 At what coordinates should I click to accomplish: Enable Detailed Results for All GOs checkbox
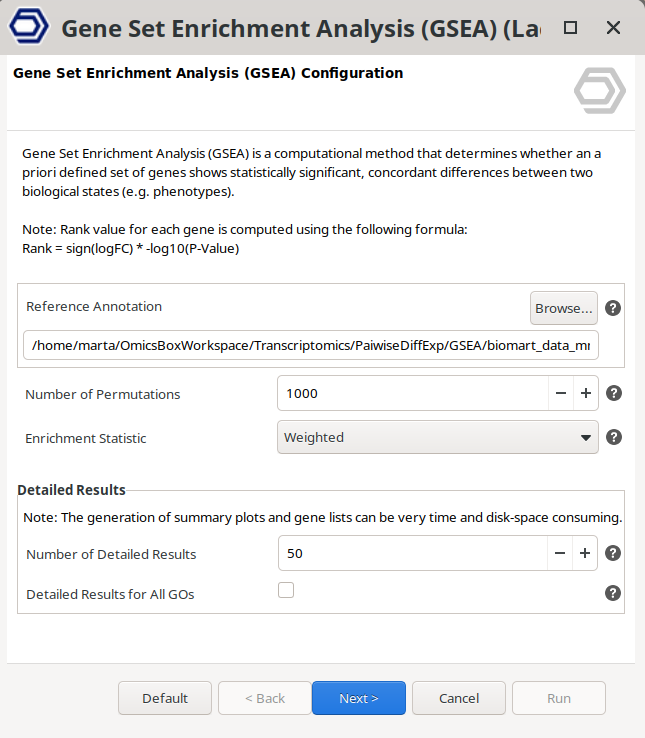click(x=286, y=591)
